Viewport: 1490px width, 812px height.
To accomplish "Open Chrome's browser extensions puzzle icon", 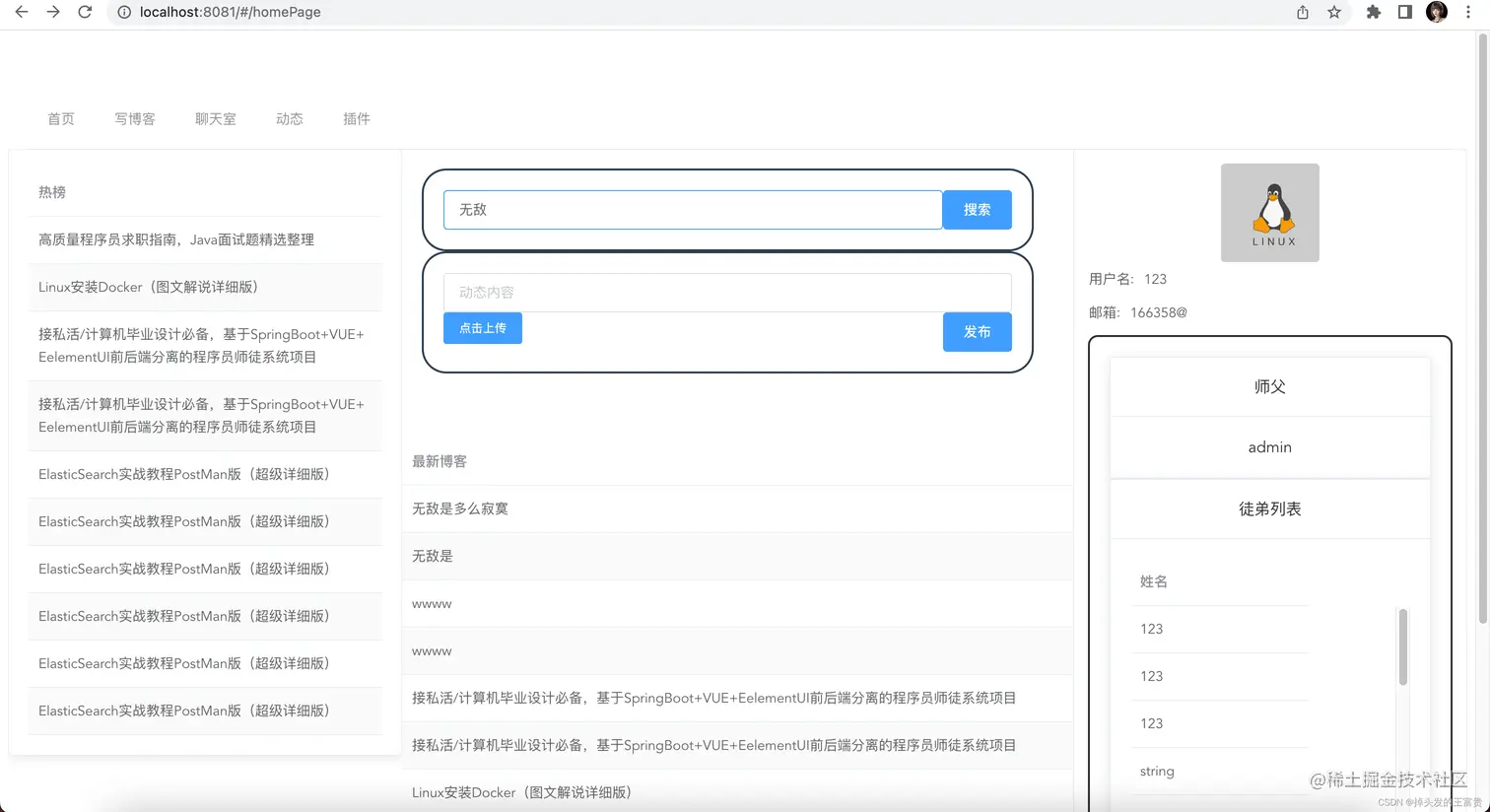I will [x=1374, y=12].
